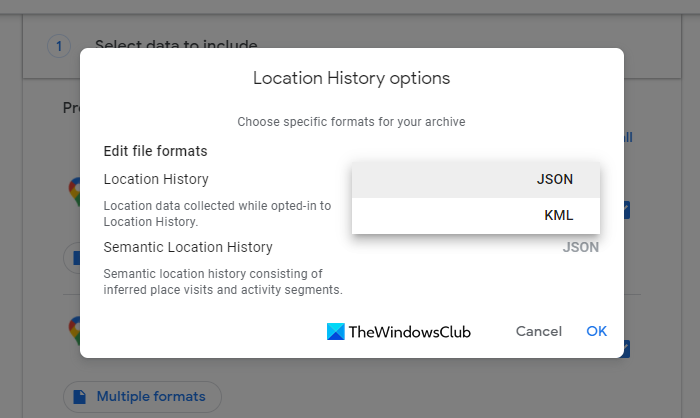
Task: Cancel the Location History options dialog
Action: point(539,331)
